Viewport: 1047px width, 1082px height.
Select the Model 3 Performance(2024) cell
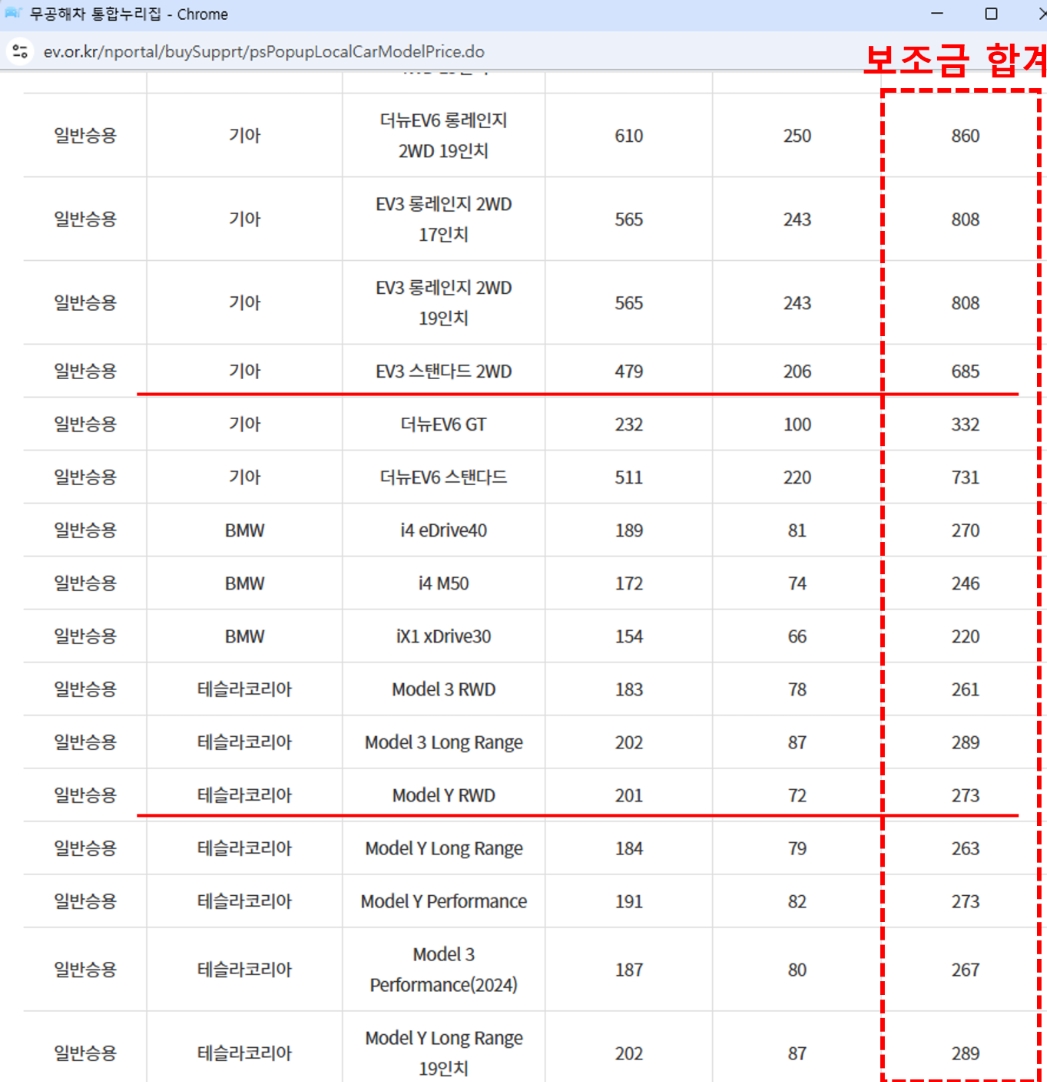click(x=443, y=970)
